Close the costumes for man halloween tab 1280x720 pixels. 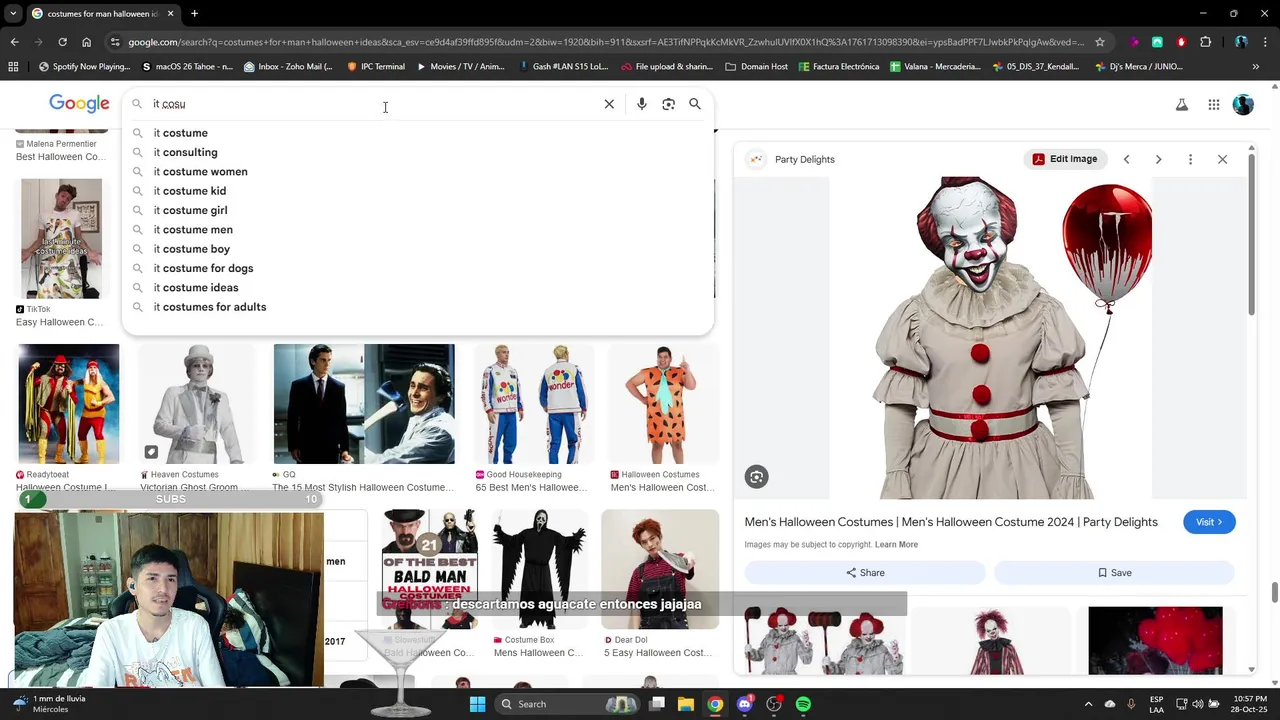(x=170, y=14)
